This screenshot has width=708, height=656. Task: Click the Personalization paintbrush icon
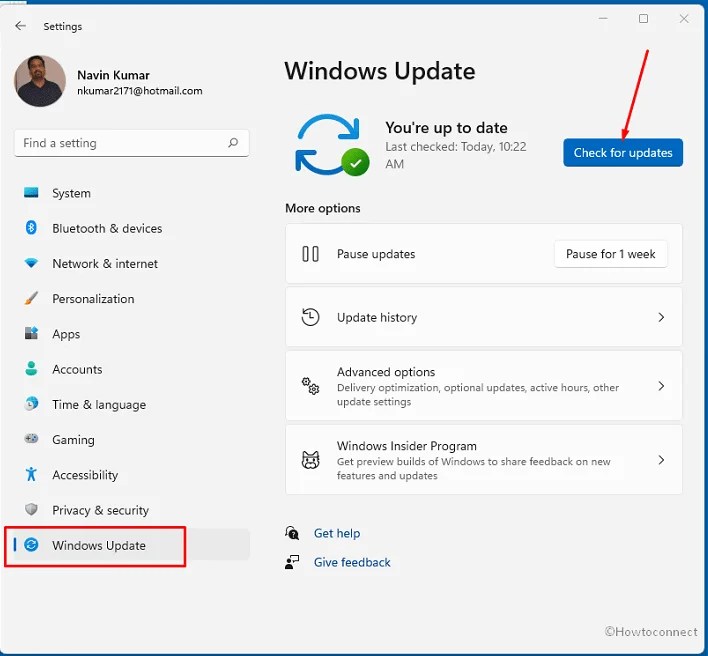tap(31, 298)
